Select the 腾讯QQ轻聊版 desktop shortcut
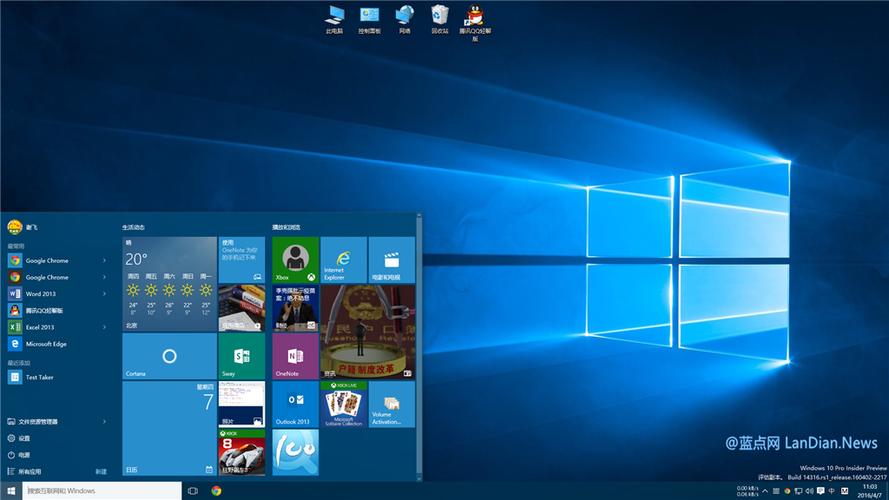889x500 pixels. (475, 23)
